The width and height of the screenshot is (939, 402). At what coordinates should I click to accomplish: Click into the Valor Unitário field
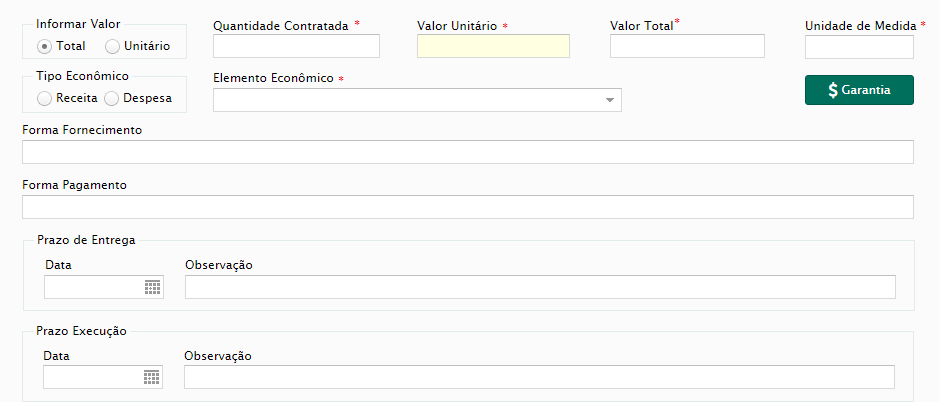tap(493, 46)
